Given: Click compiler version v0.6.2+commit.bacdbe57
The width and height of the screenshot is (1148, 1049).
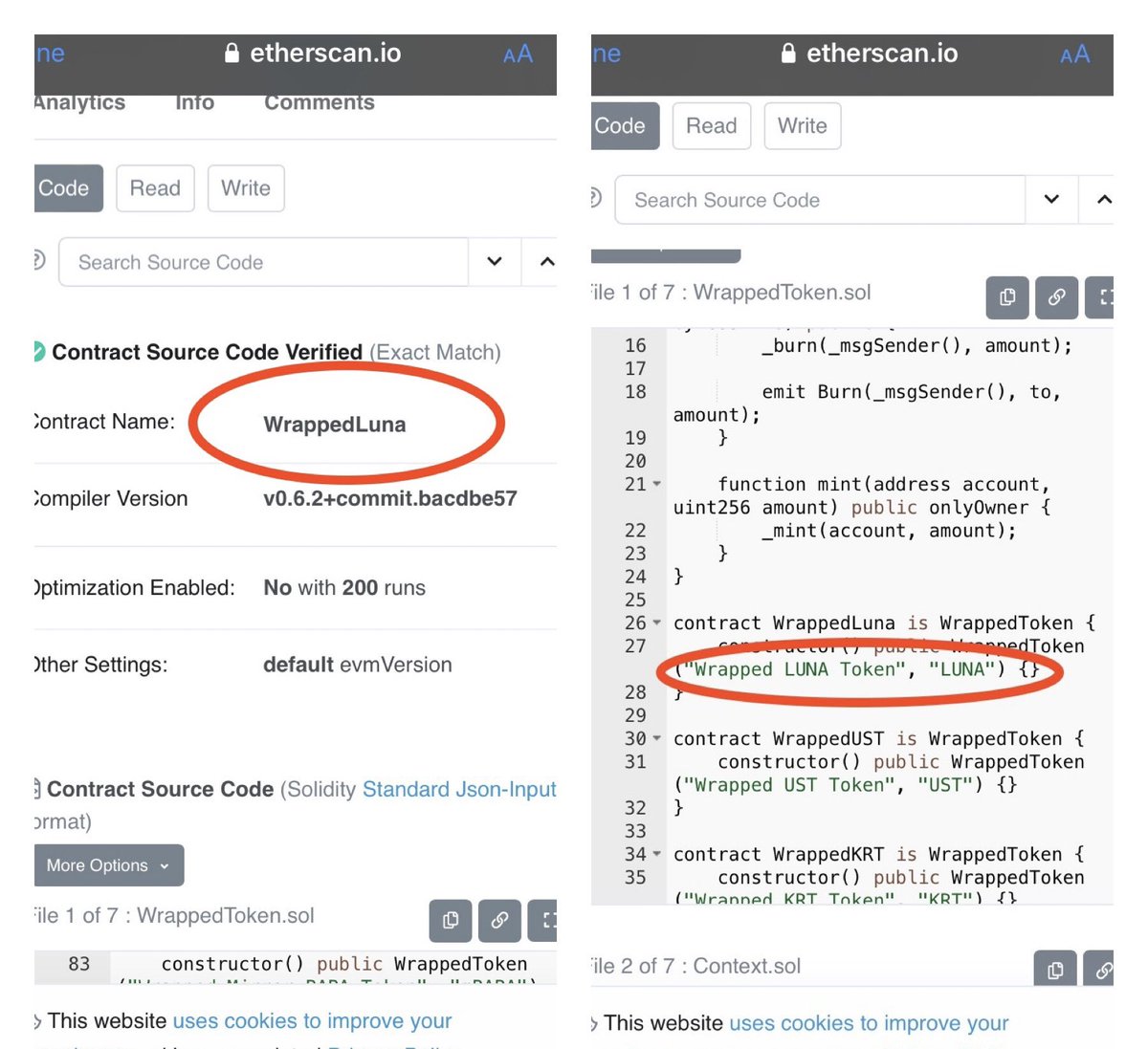Looking at the screenshot, I should [390, 498].
